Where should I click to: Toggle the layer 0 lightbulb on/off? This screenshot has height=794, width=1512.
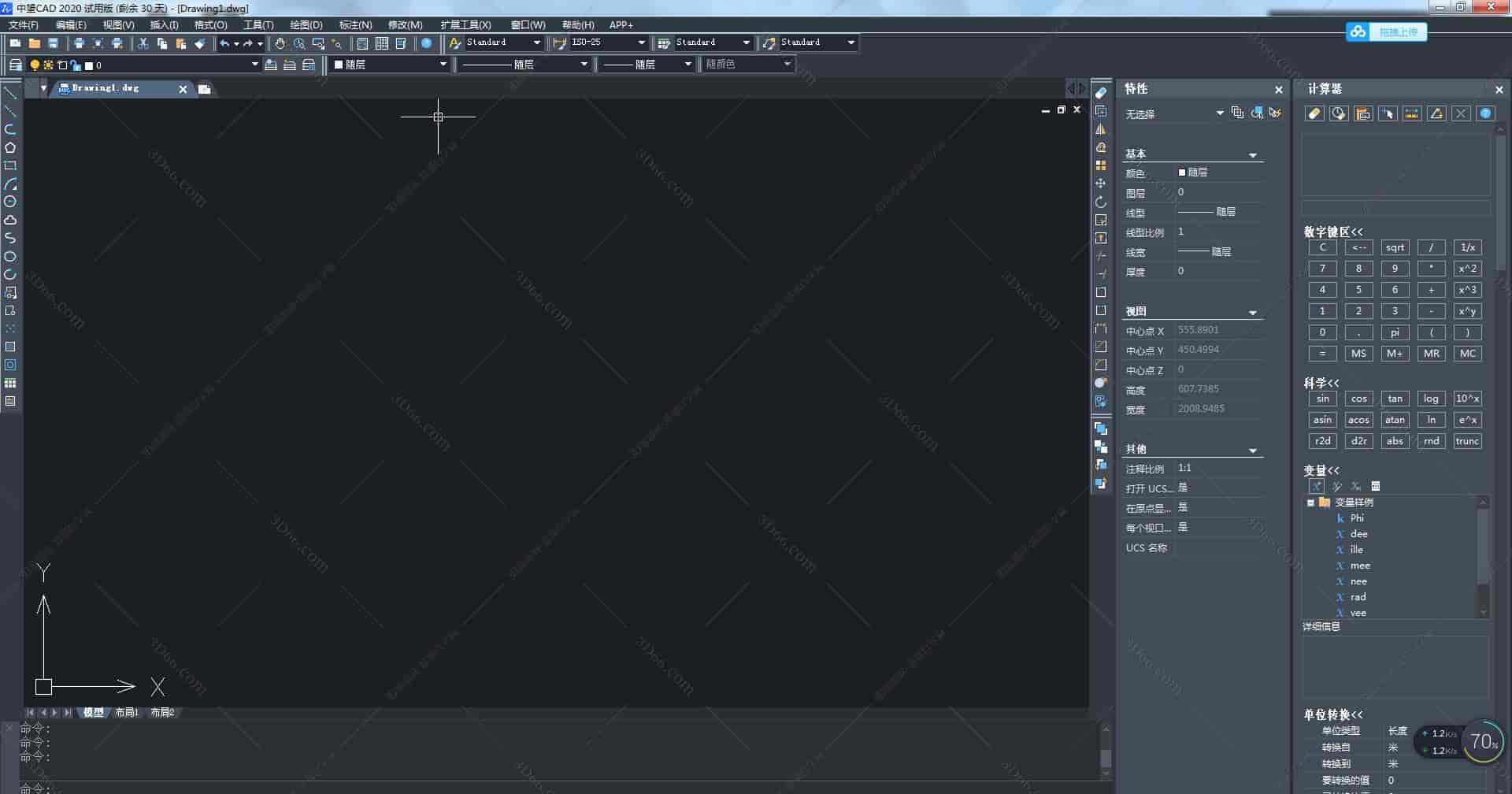[x=35, y=65]
